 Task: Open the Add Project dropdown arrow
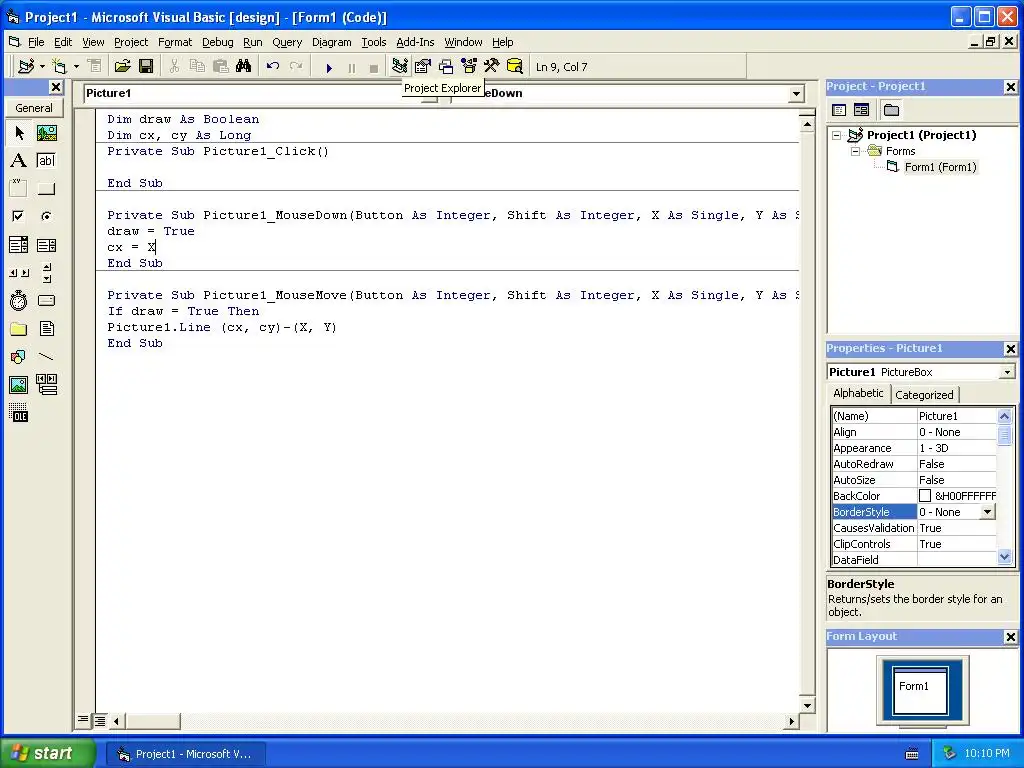(42, 67)
